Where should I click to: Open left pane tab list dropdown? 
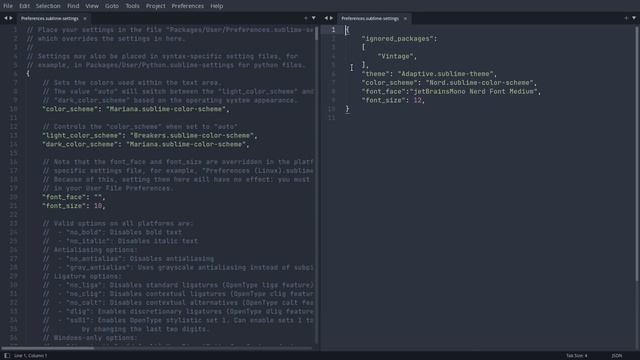[313, 18]
